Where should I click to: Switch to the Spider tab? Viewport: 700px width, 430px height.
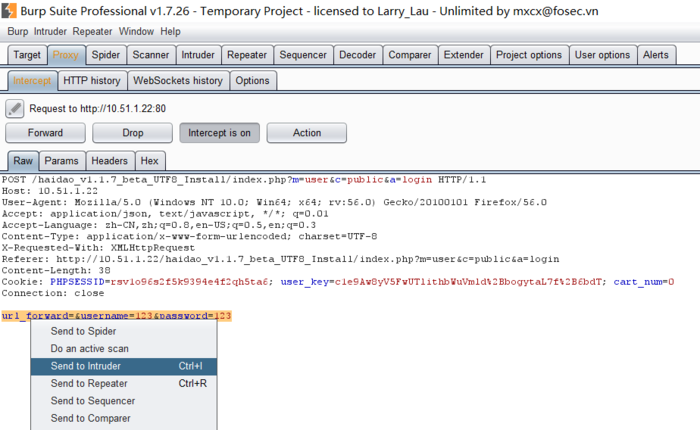coord(106,55)
